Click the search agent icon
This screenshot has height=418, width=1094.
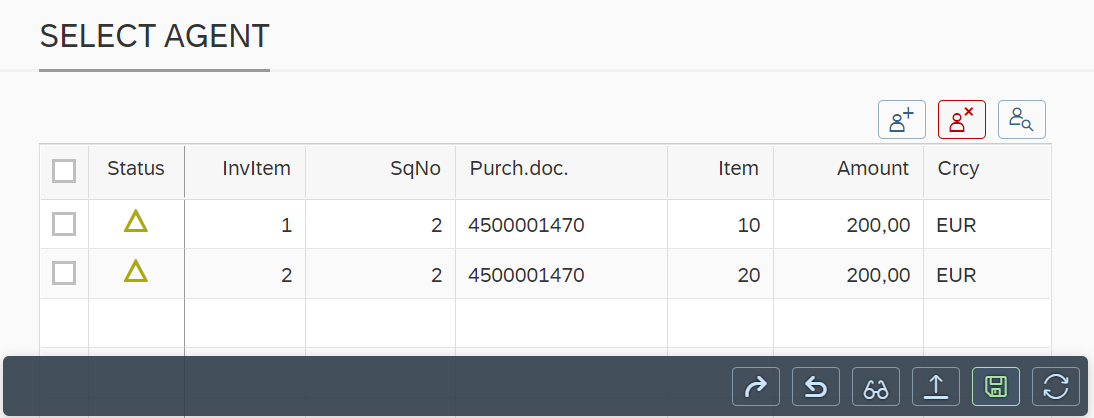[1021, 120]
